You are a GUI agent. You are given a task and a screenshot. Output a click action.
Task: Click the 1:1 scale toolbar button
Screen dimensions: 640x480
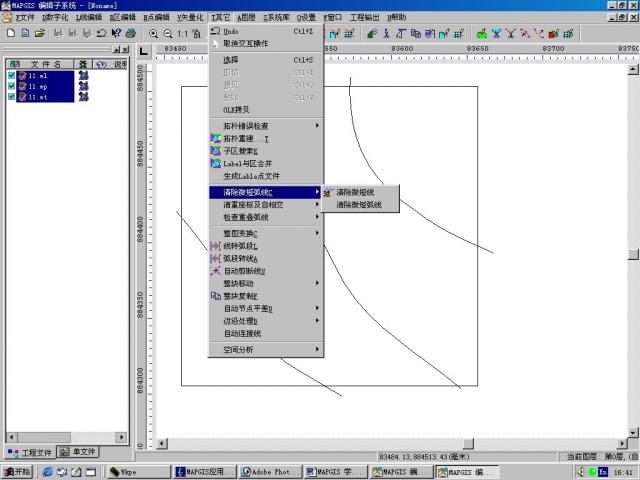tap(183, 33)
